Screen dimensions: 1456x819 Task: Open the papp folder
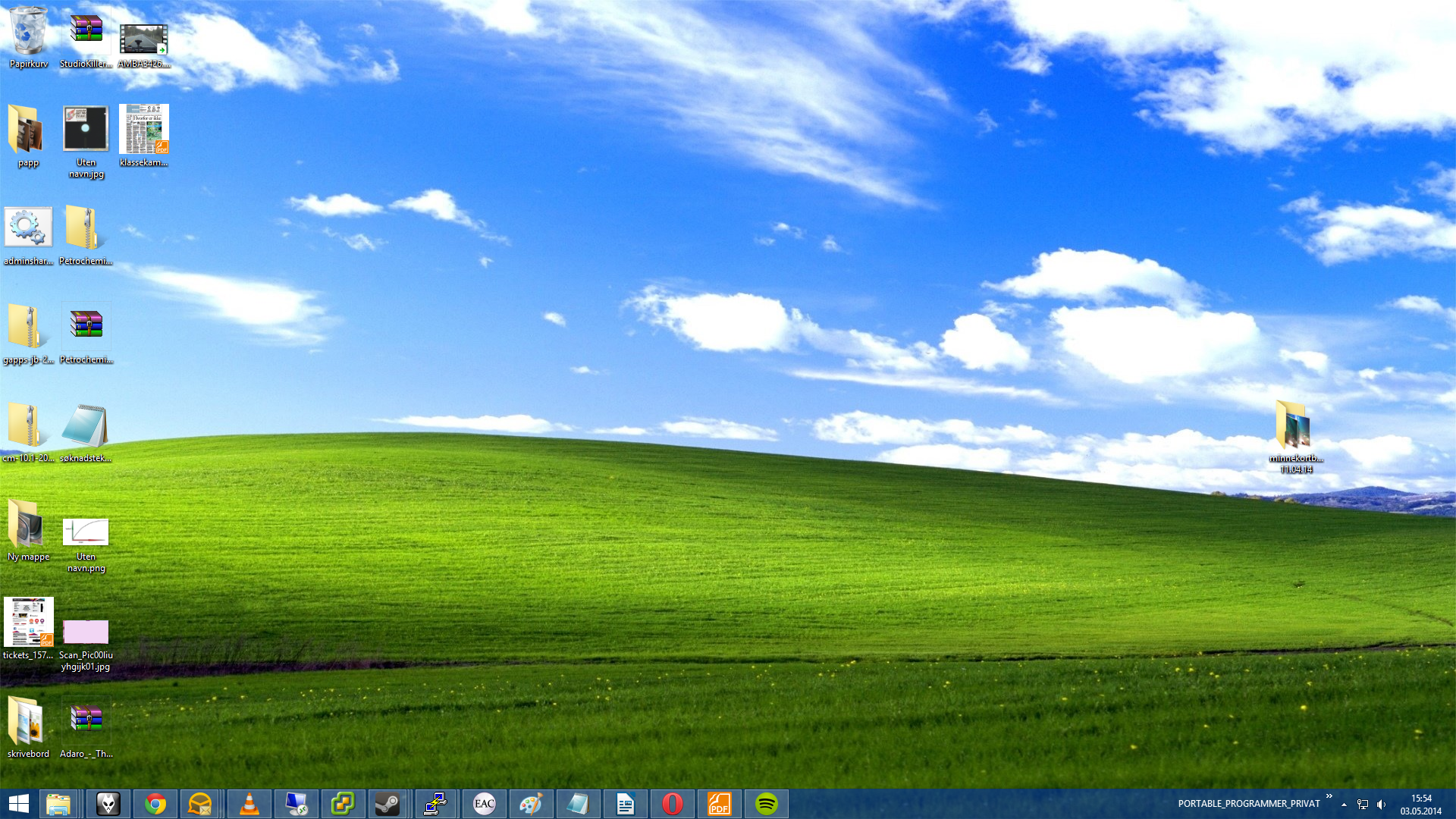29,136
